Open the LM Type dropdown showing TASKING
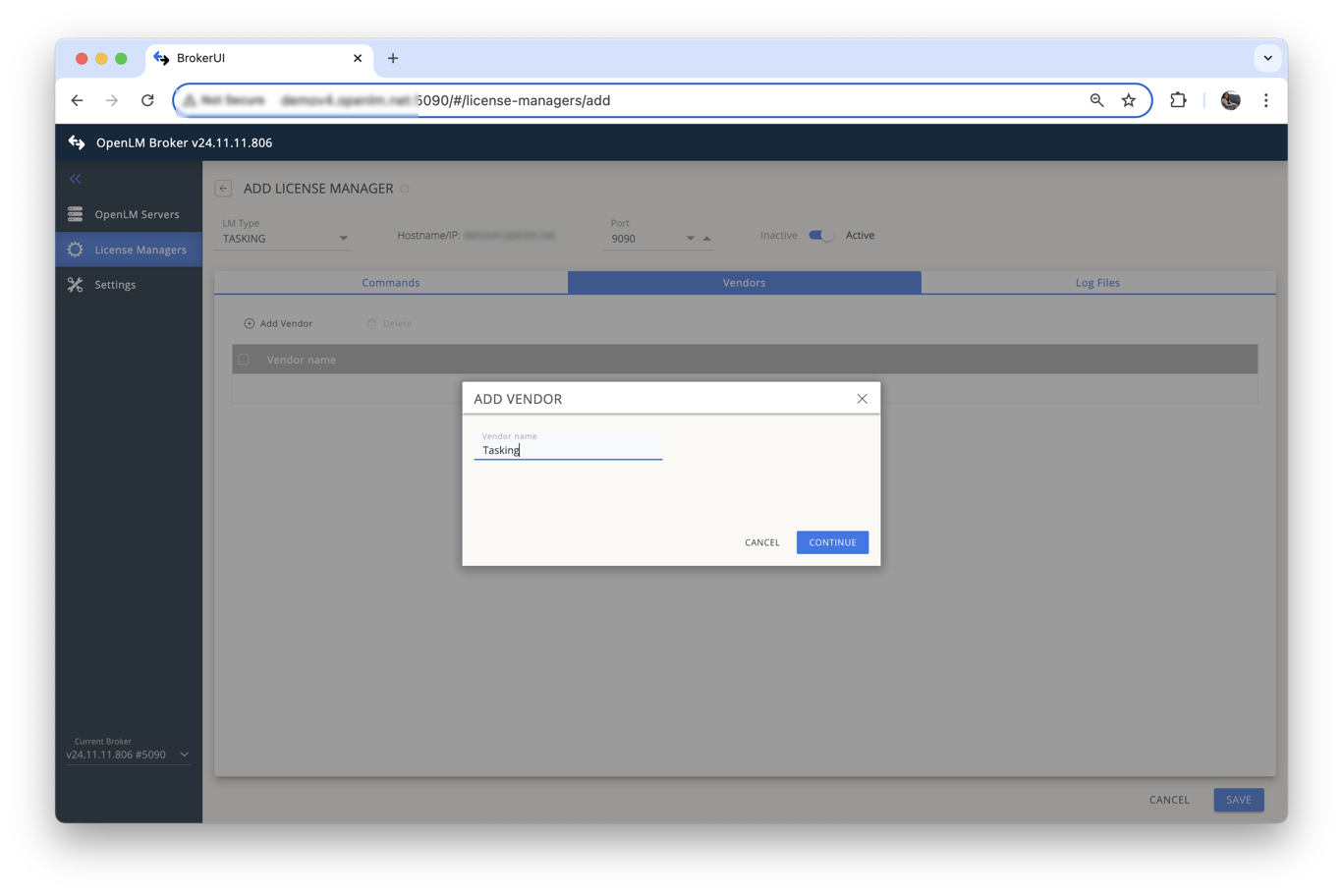This screenshot has height=896, width=1343. click(343, 238)
